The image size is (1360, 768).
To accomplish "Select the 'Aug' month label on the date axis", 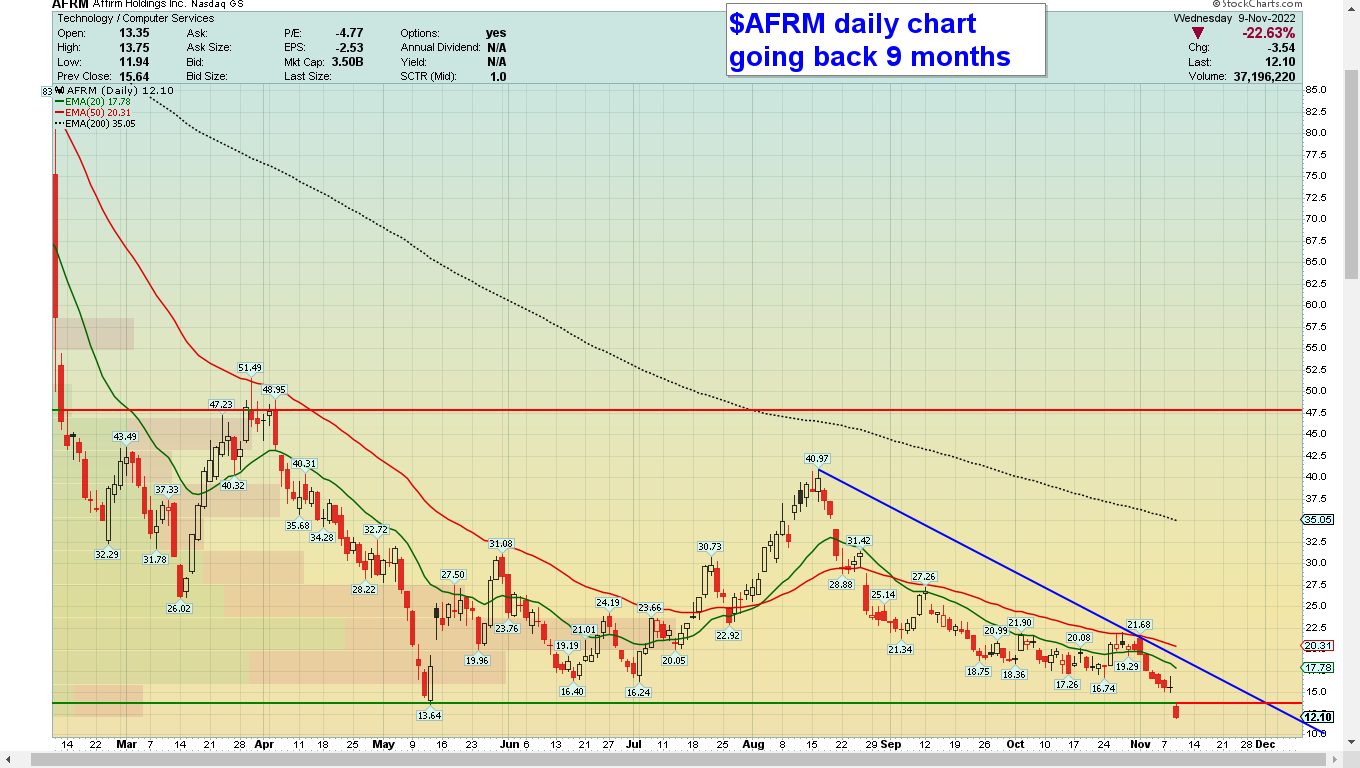I will [754, 744].
